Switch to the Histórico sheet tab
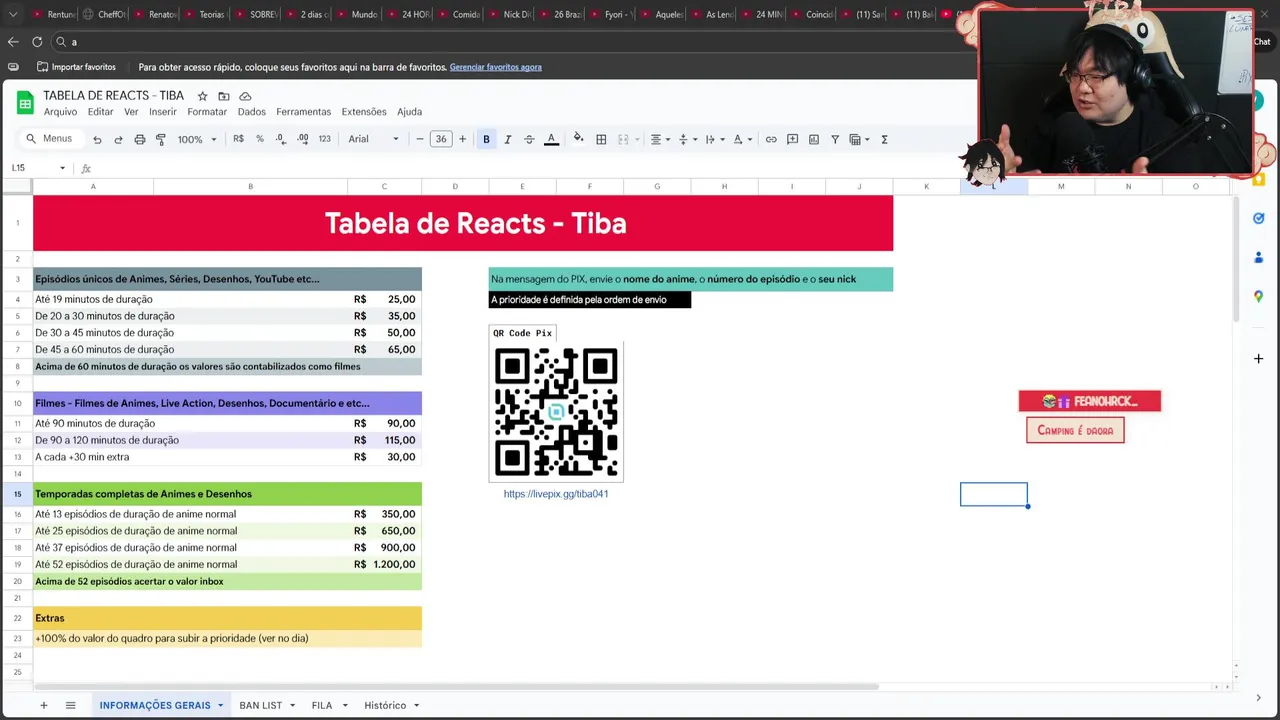1280x720 pixels. click(x=385, y=705)
